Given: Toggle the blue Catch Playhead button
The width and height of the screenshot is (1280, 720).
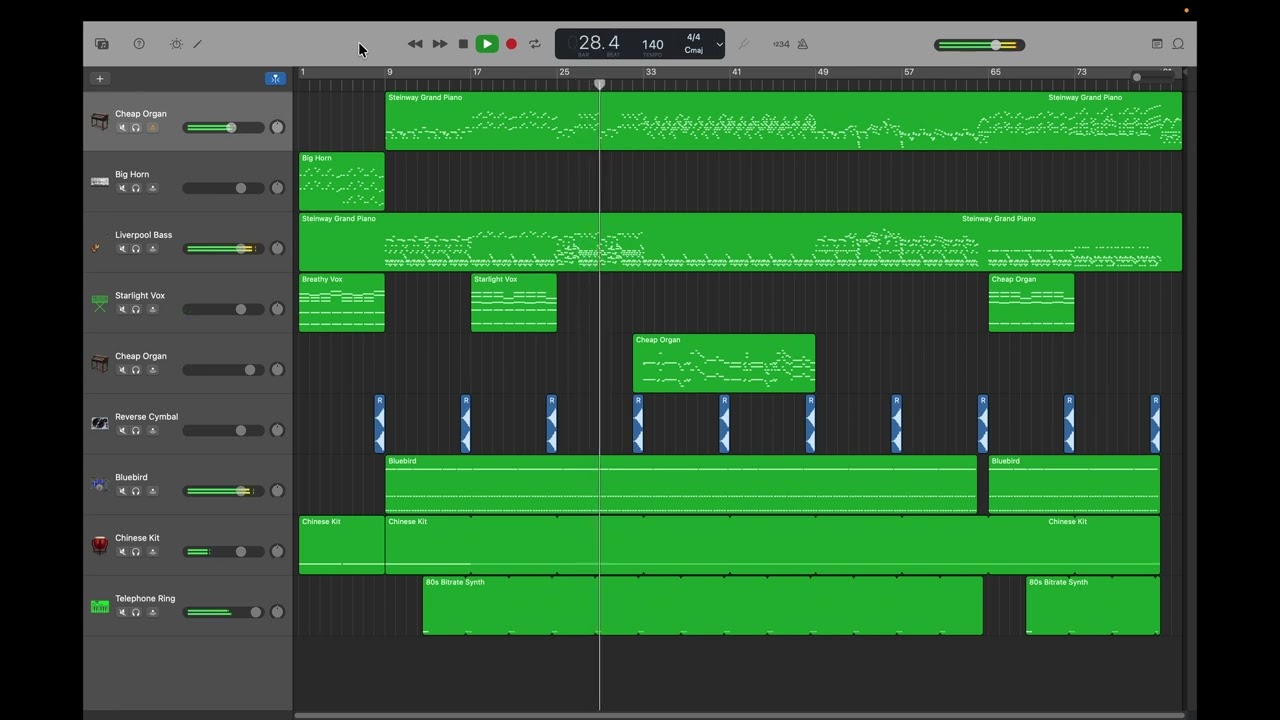Looking at the screenshot, I should 275,78.
